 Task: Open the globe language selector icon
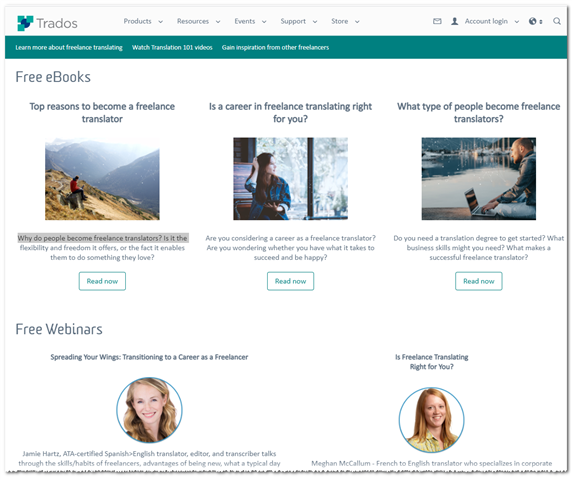coord(535,22)
